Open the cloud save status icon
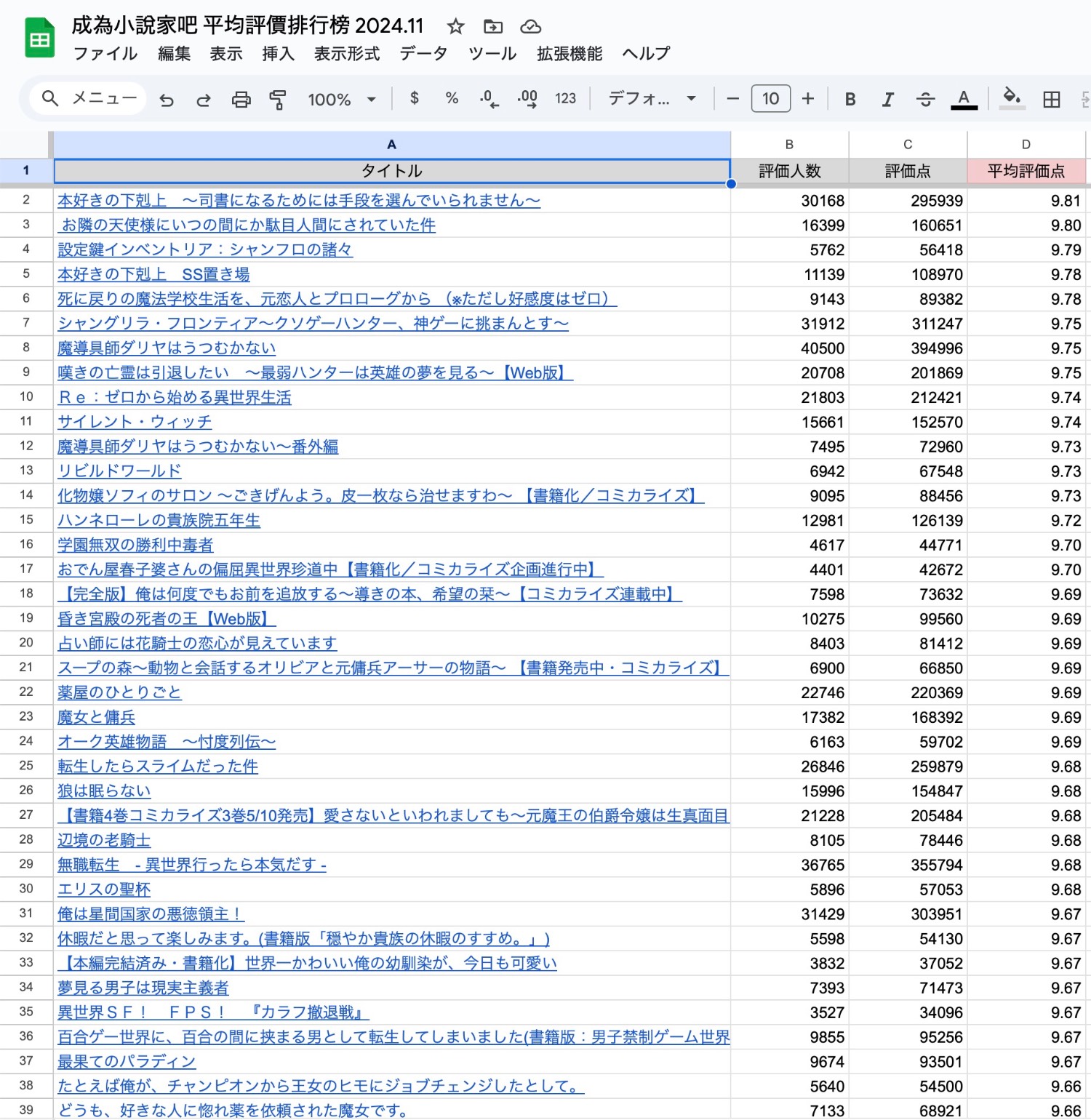Screen dimensions: 1091x1120 (x=531, y=27)
